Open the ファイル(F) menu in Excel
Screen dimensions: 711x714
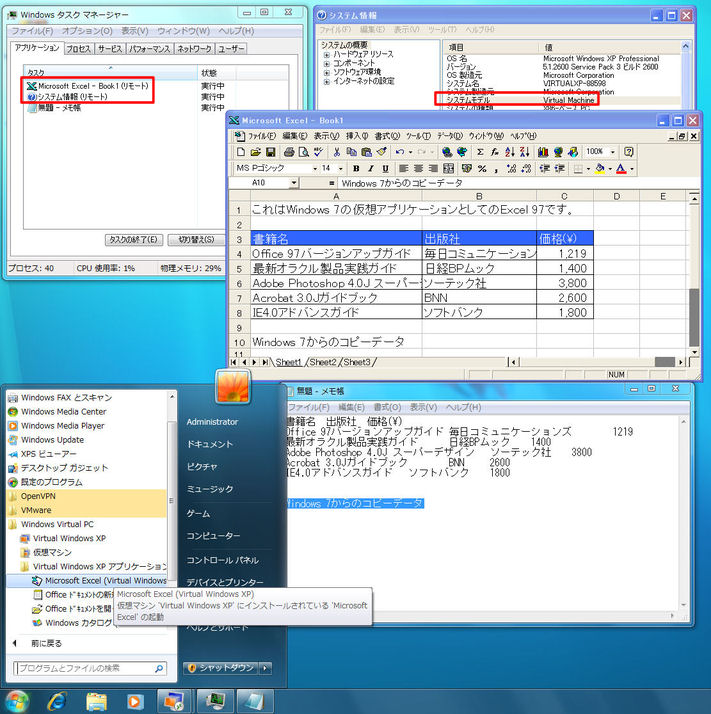point(261,136)
